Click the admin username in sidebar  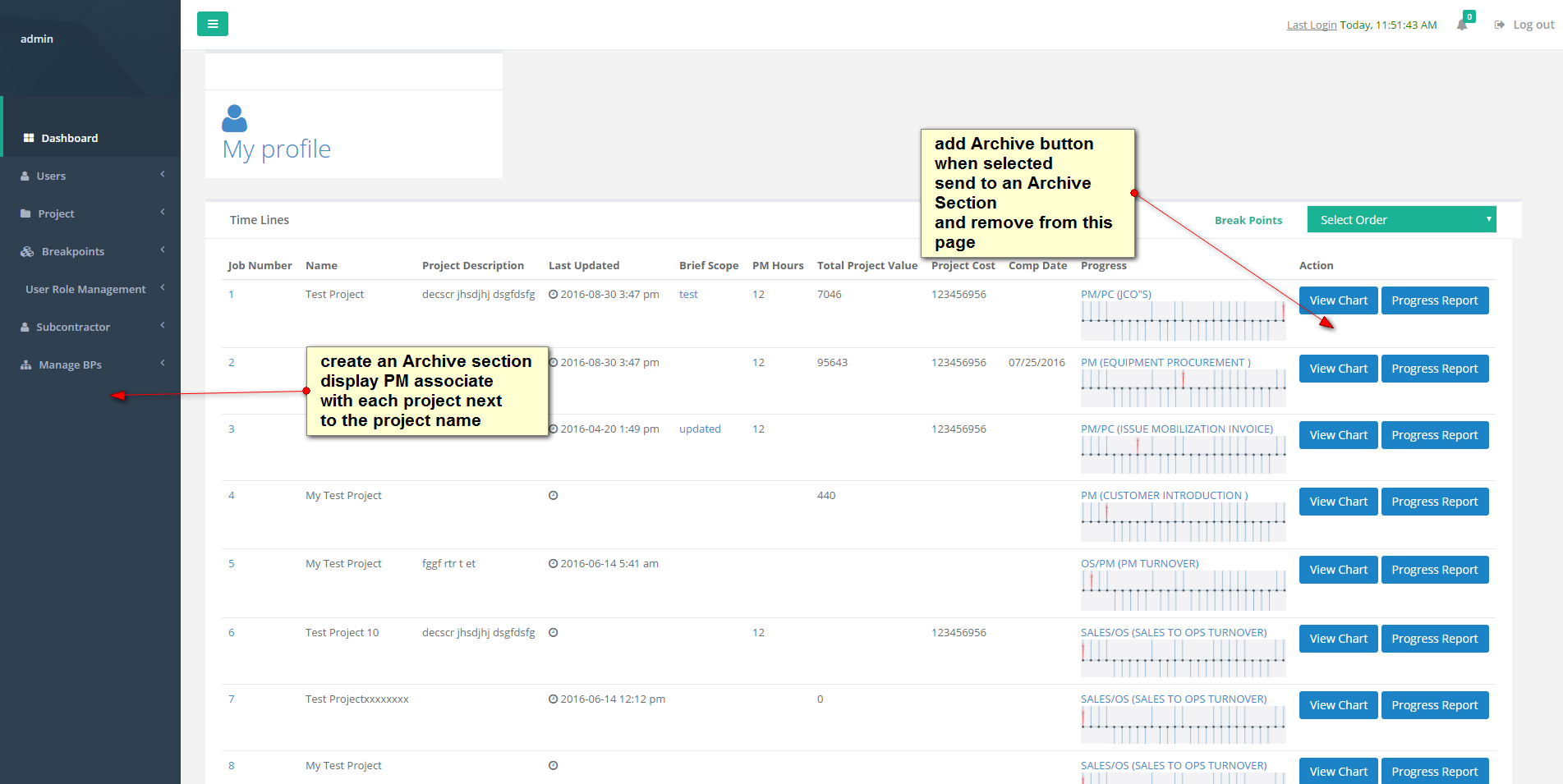[x=37, y=39]
